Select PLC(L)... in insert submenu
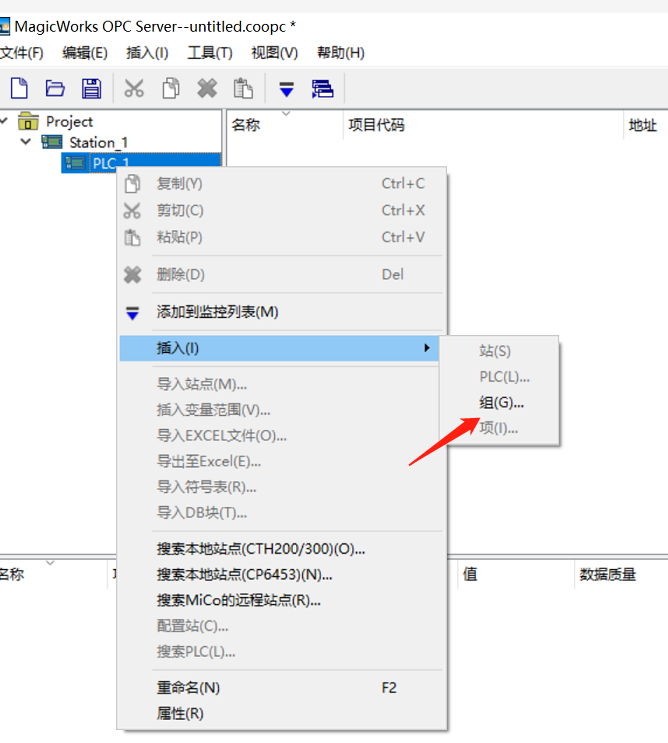Screen dimensions: 668x743 (504, 377)
